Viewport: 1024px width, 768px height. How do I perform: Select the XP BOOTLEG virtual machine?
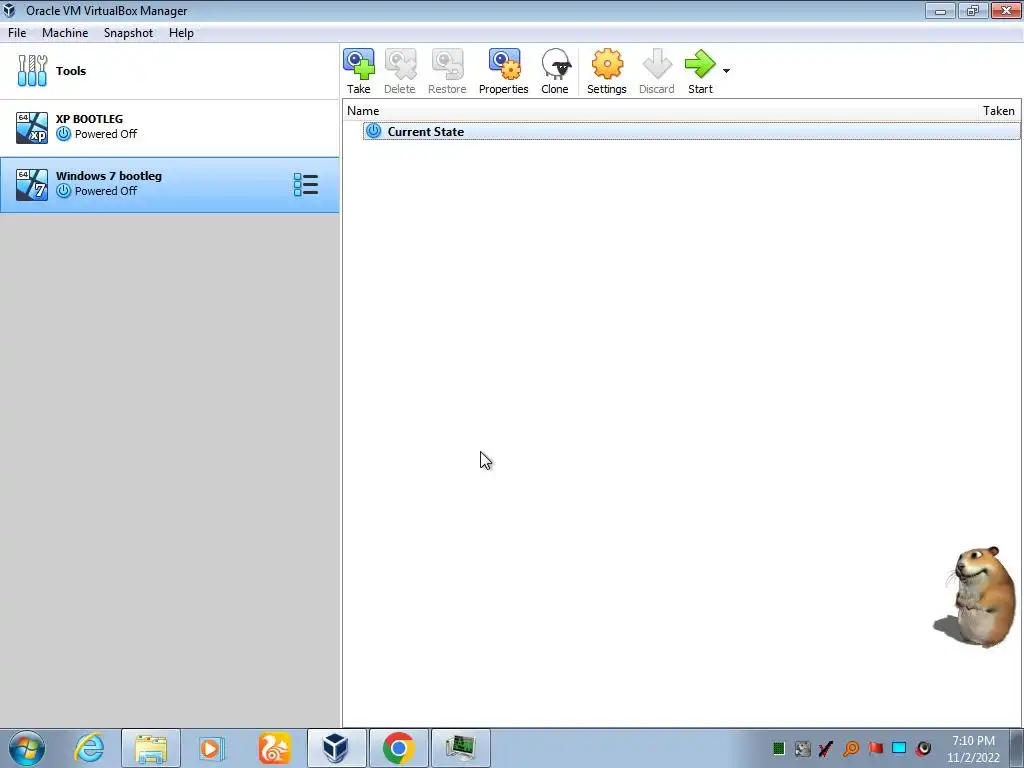point(170,127)
